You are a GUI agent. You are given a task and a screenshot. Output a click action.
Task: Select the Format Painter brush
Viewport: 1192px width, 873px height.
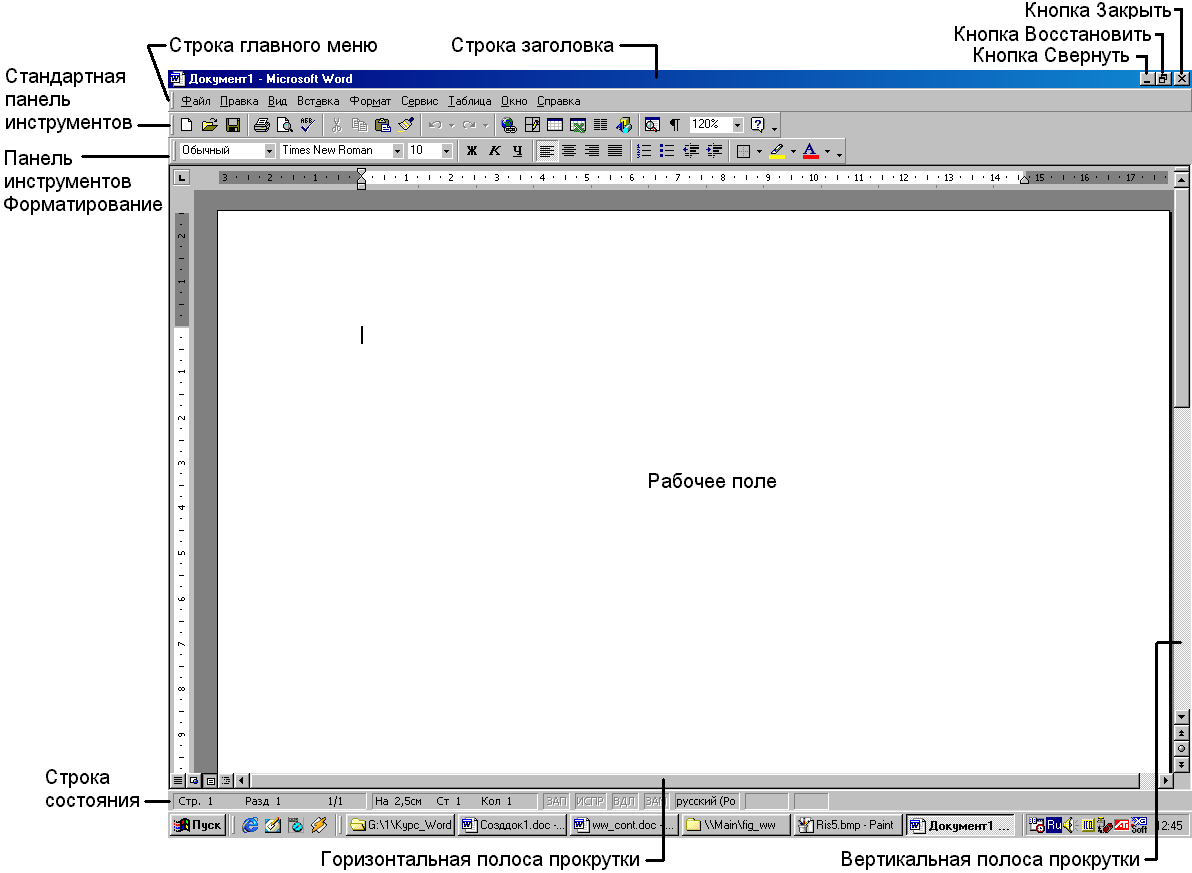[x=405, y=125]
